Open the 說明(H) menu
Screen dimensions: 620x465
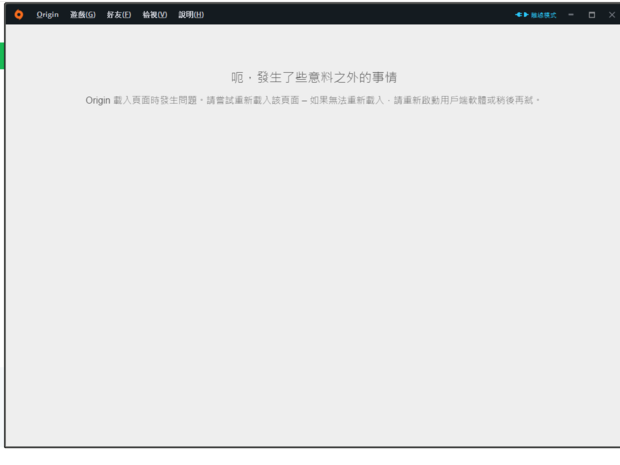click(191, 15)
